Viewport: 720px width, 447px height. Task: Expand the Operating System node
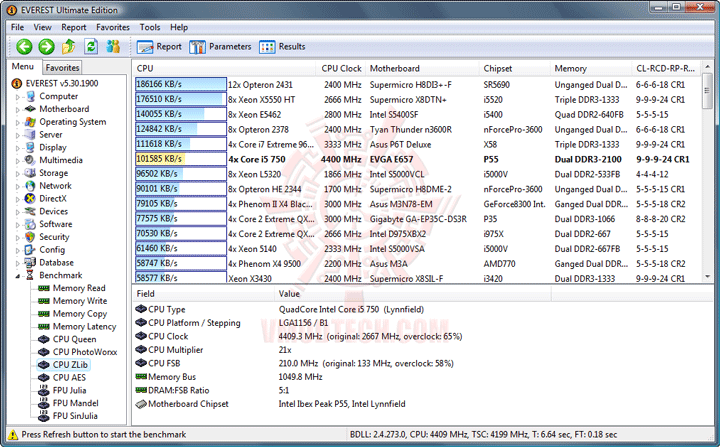coord(18,123)
